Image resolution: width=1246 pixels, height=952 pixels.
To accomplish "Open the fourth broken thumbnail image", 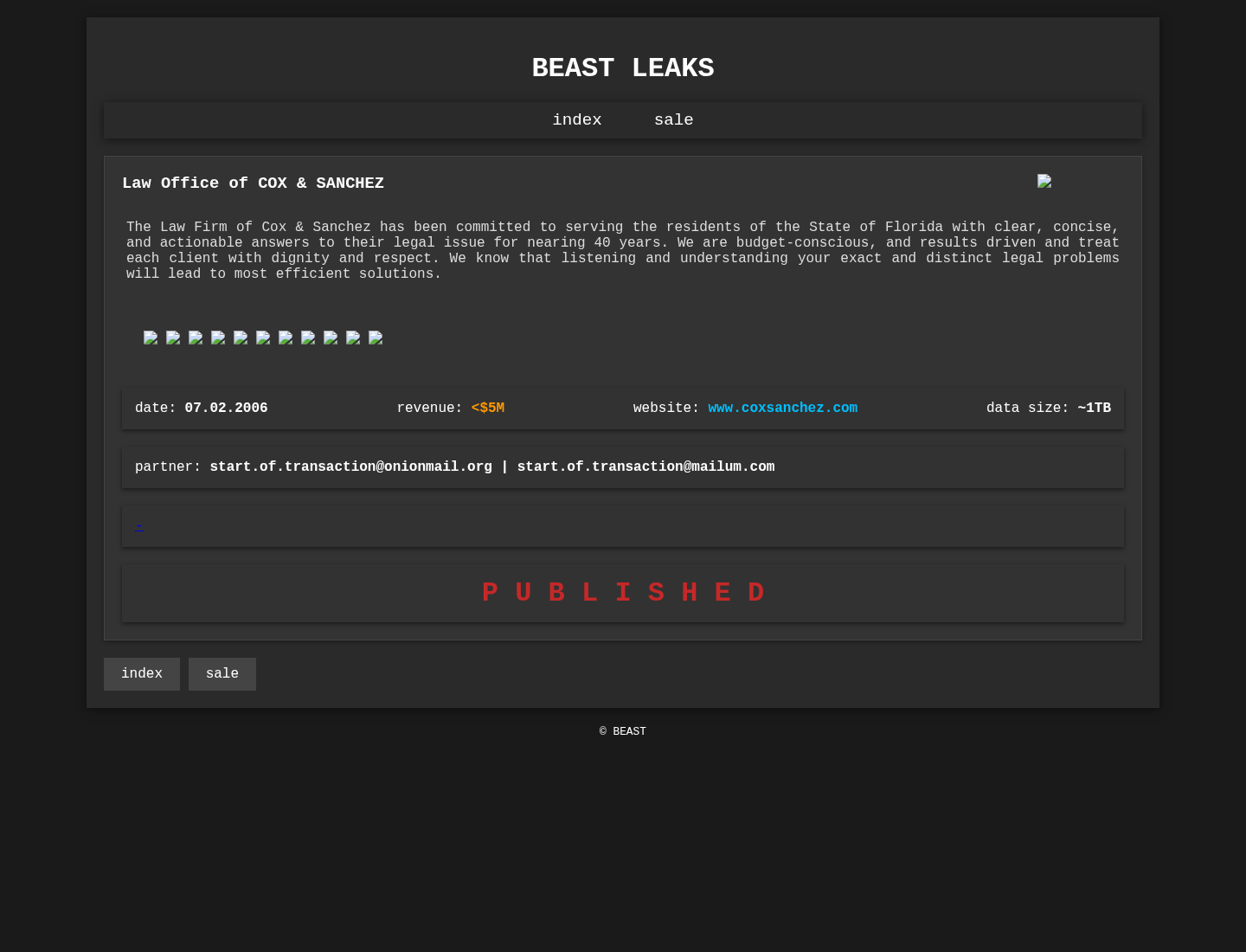I will 218,338.
